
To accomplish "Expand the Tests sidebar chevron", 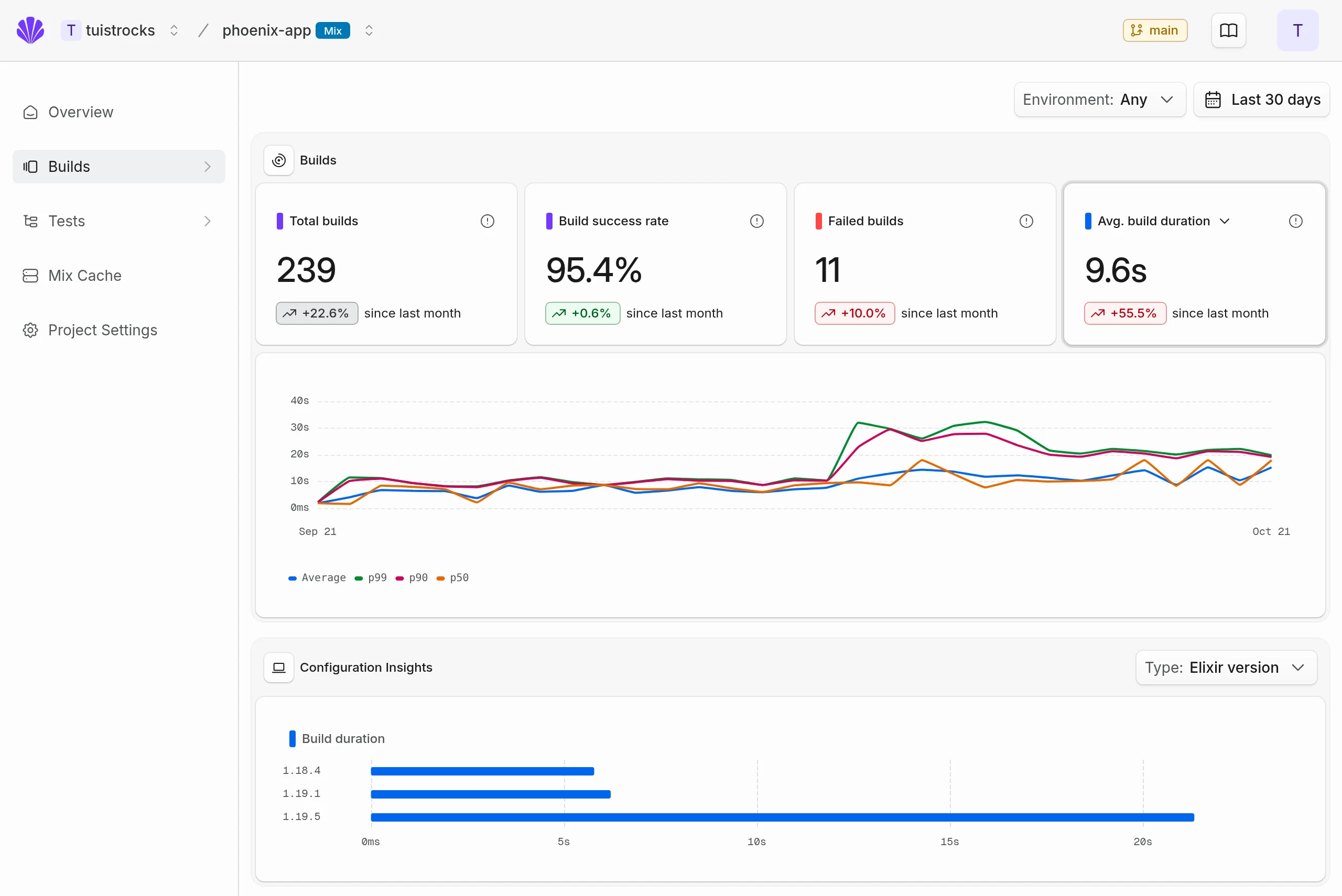I will [x=208, y=221].
